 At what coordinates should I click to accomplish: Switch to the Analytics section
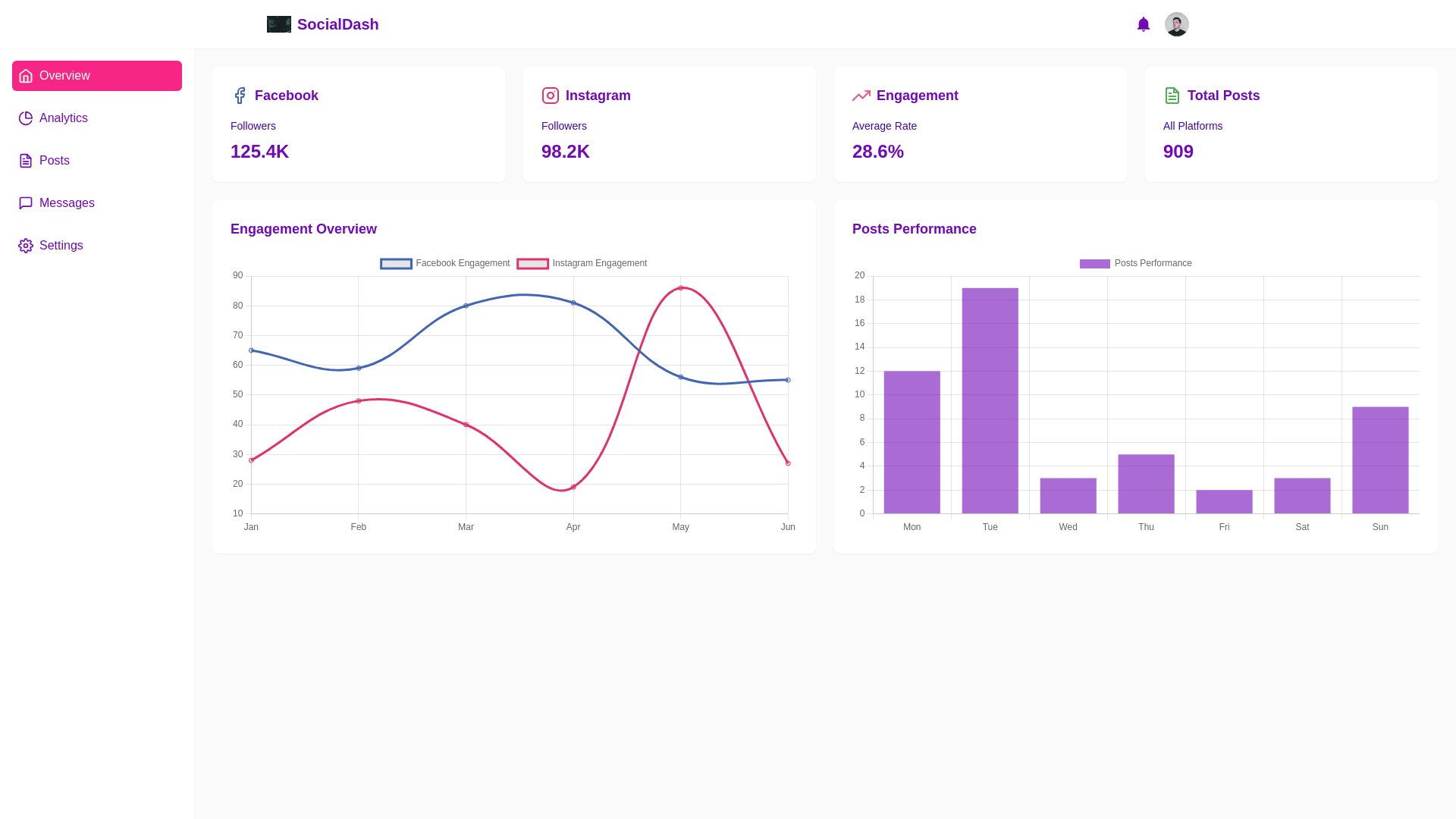tap(63, 118)
